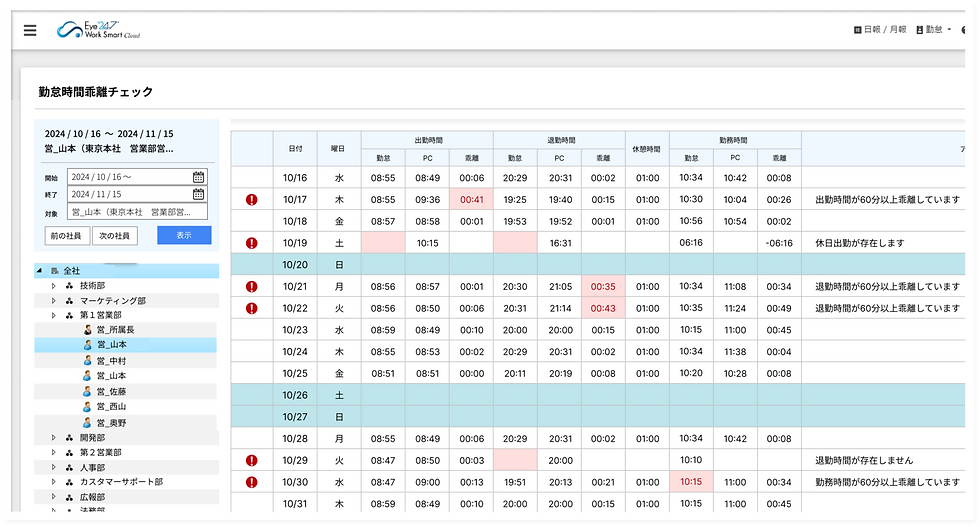The width and height of the screenshot is (980, 527).
Task: Click the alert icon on row 10/22
Action: [x=251, y=308]
